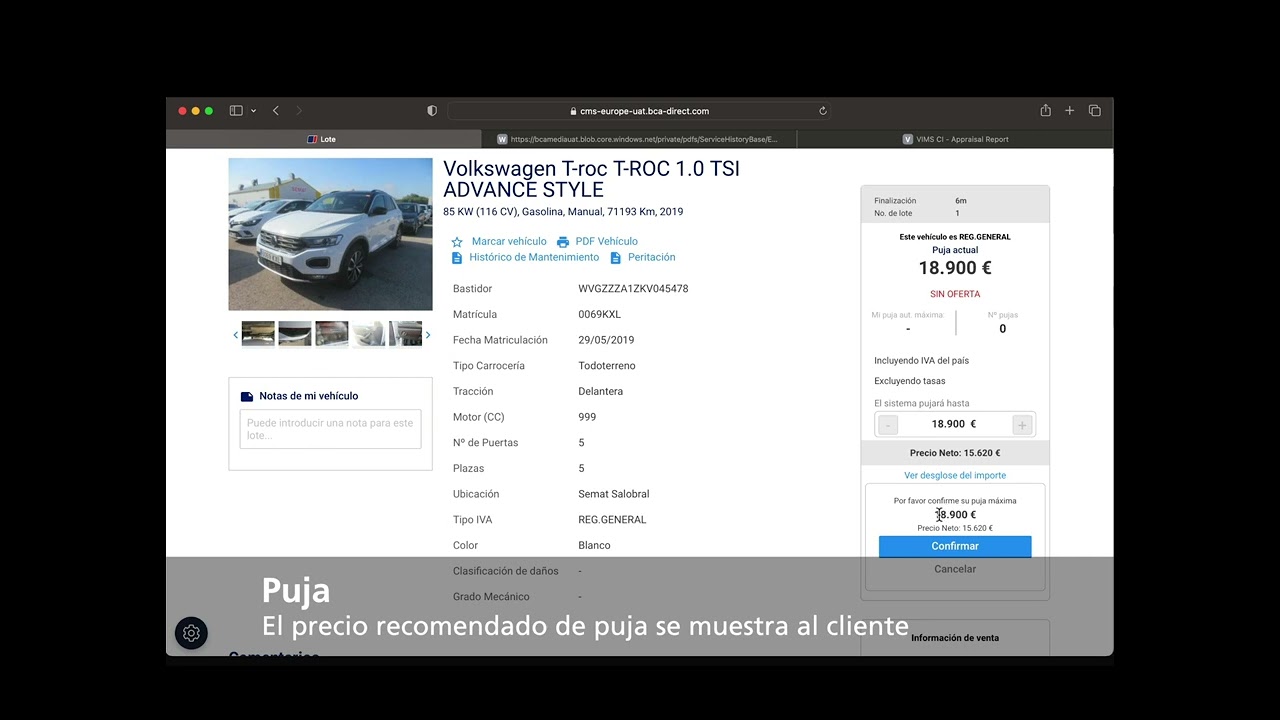Viewport: 1280px width, 720px height.
Task: Click vehicle title Volkswagen T-roc
Action: (x=591, y=179)
